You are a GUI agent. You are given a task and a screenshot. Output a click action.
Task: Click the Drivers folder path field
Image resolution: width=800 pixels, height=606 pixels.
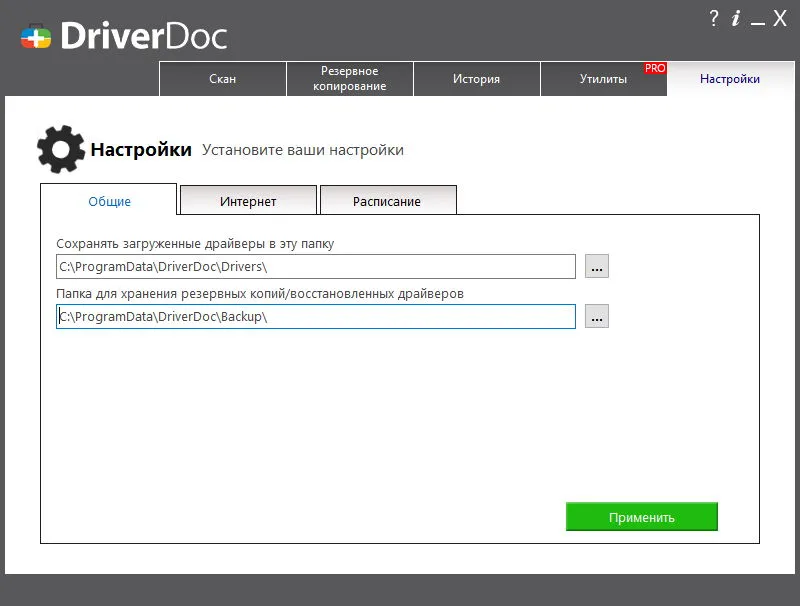click(x=316, y=266)
